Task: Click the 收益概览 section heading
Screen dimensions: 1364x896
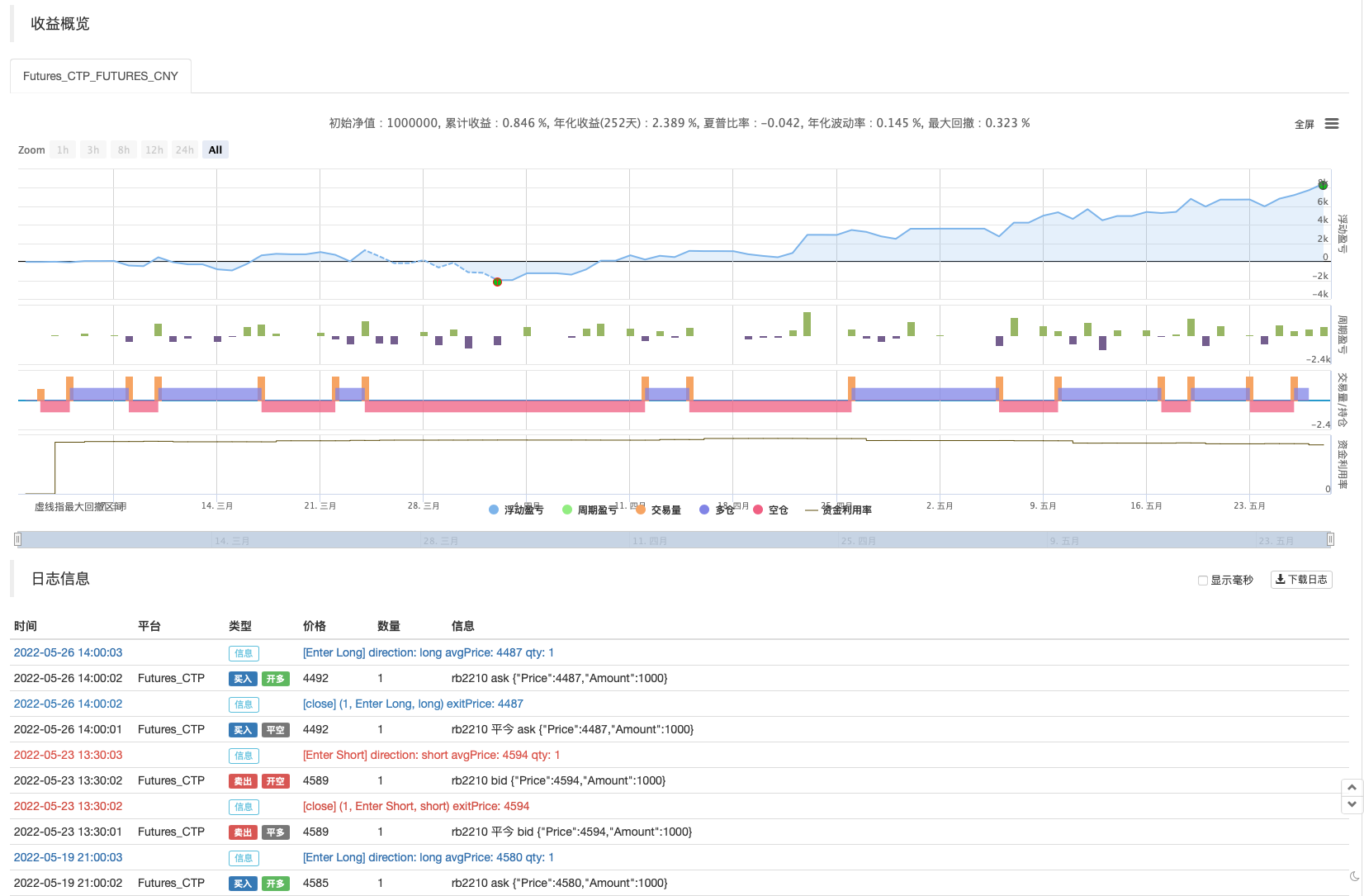Action: (x=60, y=24)
